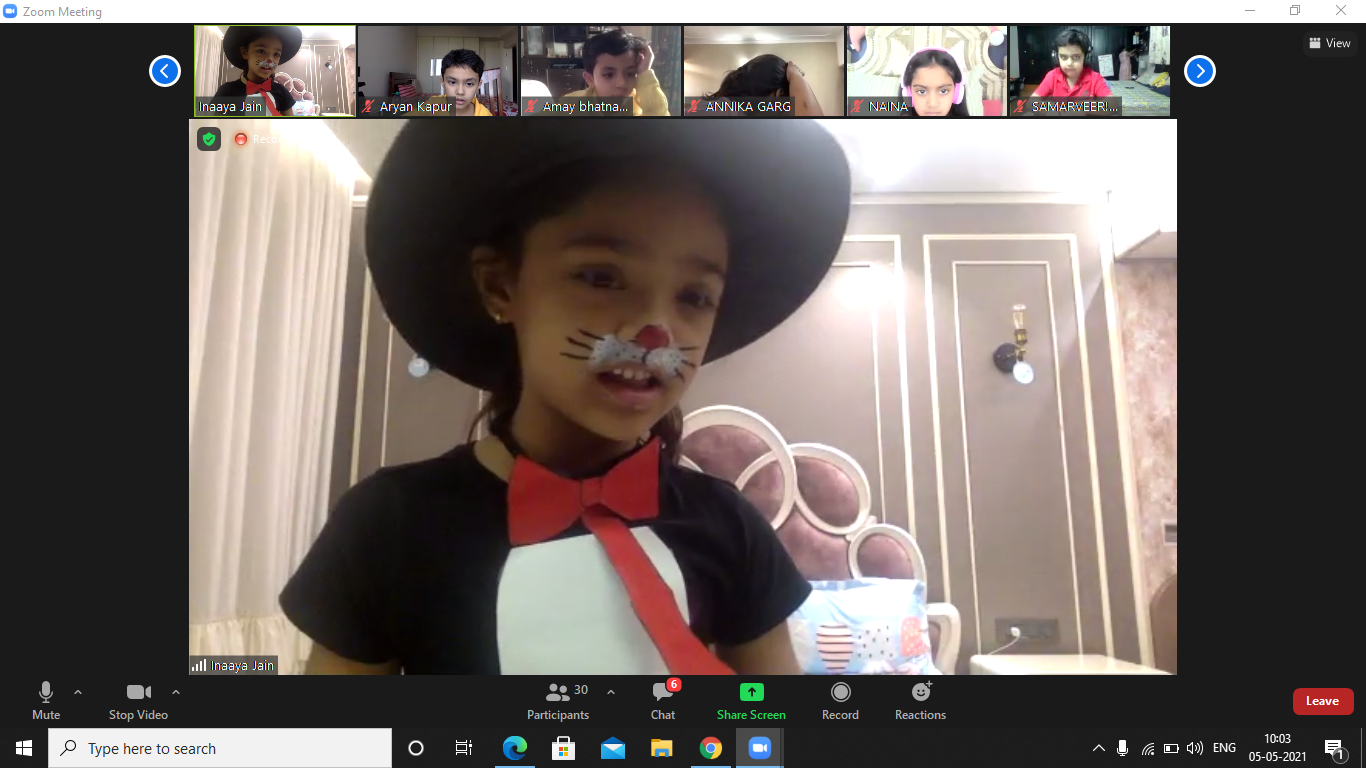
Task: Expand audio options arrow beside Mute
Action: [x=78, y=692]
